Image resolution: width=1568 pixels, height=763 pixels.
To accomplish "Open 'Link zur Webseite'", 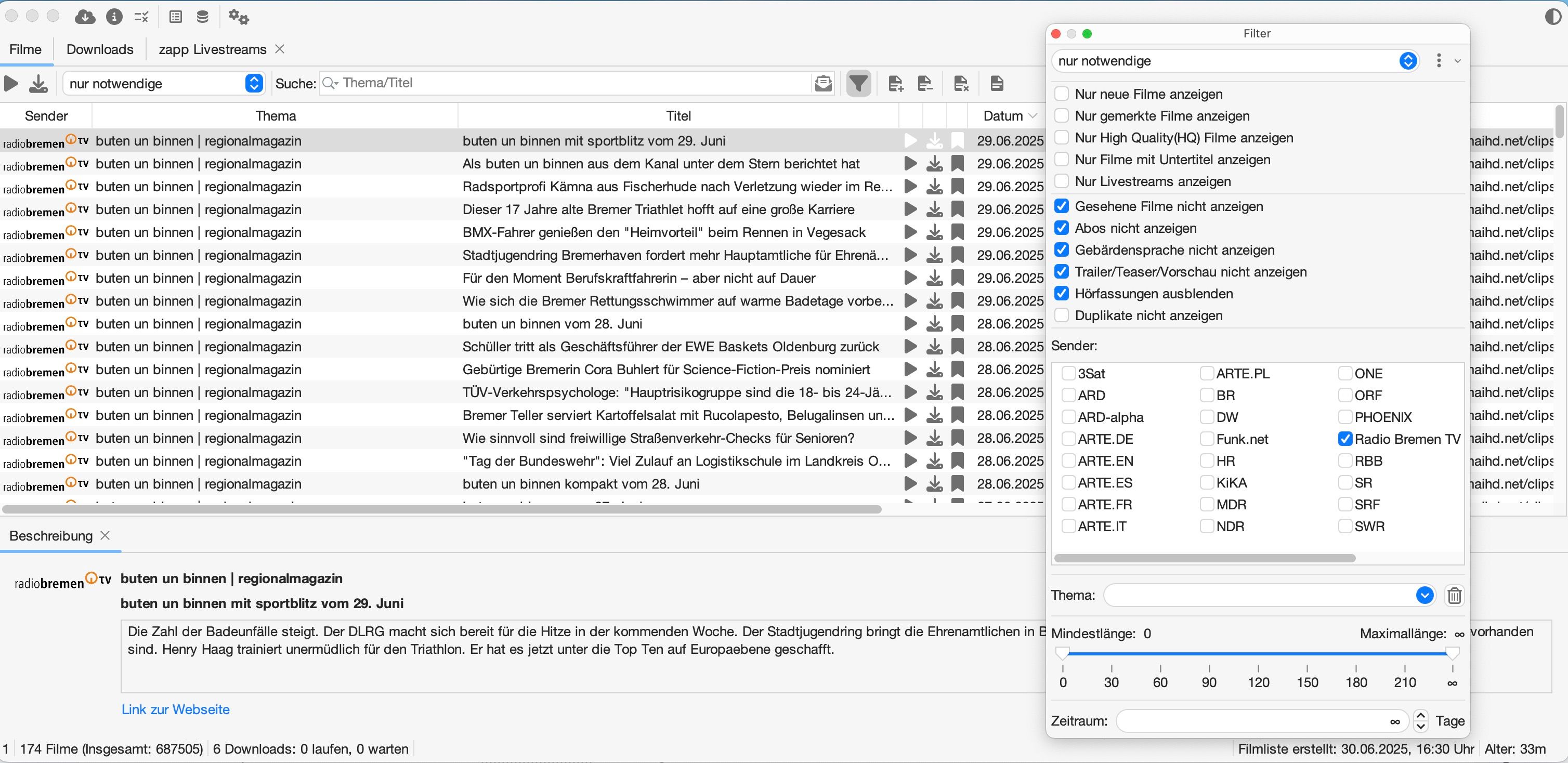I will [x=175, y=709].
